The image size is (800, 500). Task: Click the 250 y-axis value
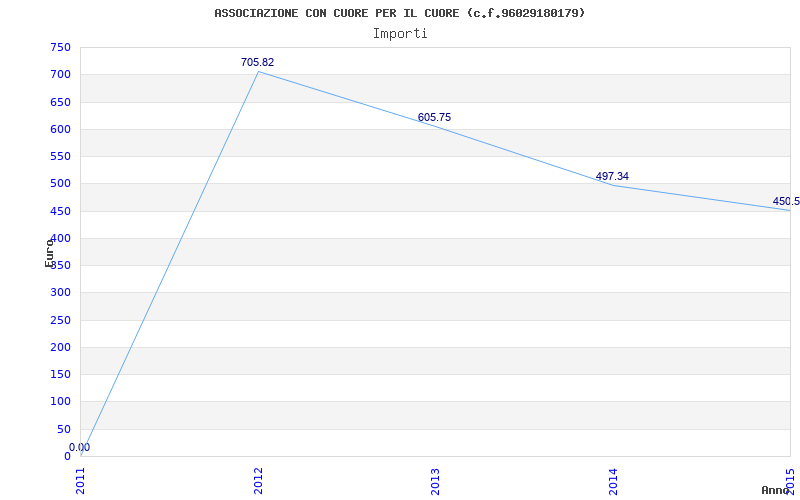click(x=60, y=320)
